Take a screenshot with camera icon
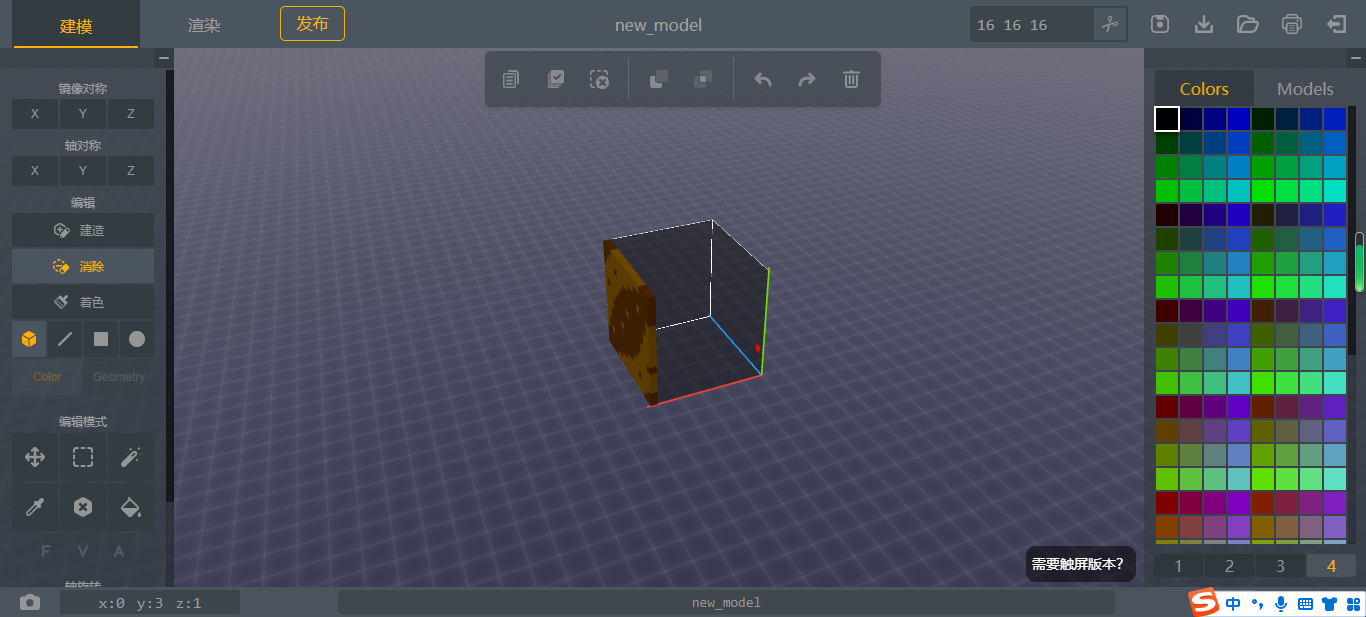The height and width of the screenshot is (617, 1366). point(30,602)
